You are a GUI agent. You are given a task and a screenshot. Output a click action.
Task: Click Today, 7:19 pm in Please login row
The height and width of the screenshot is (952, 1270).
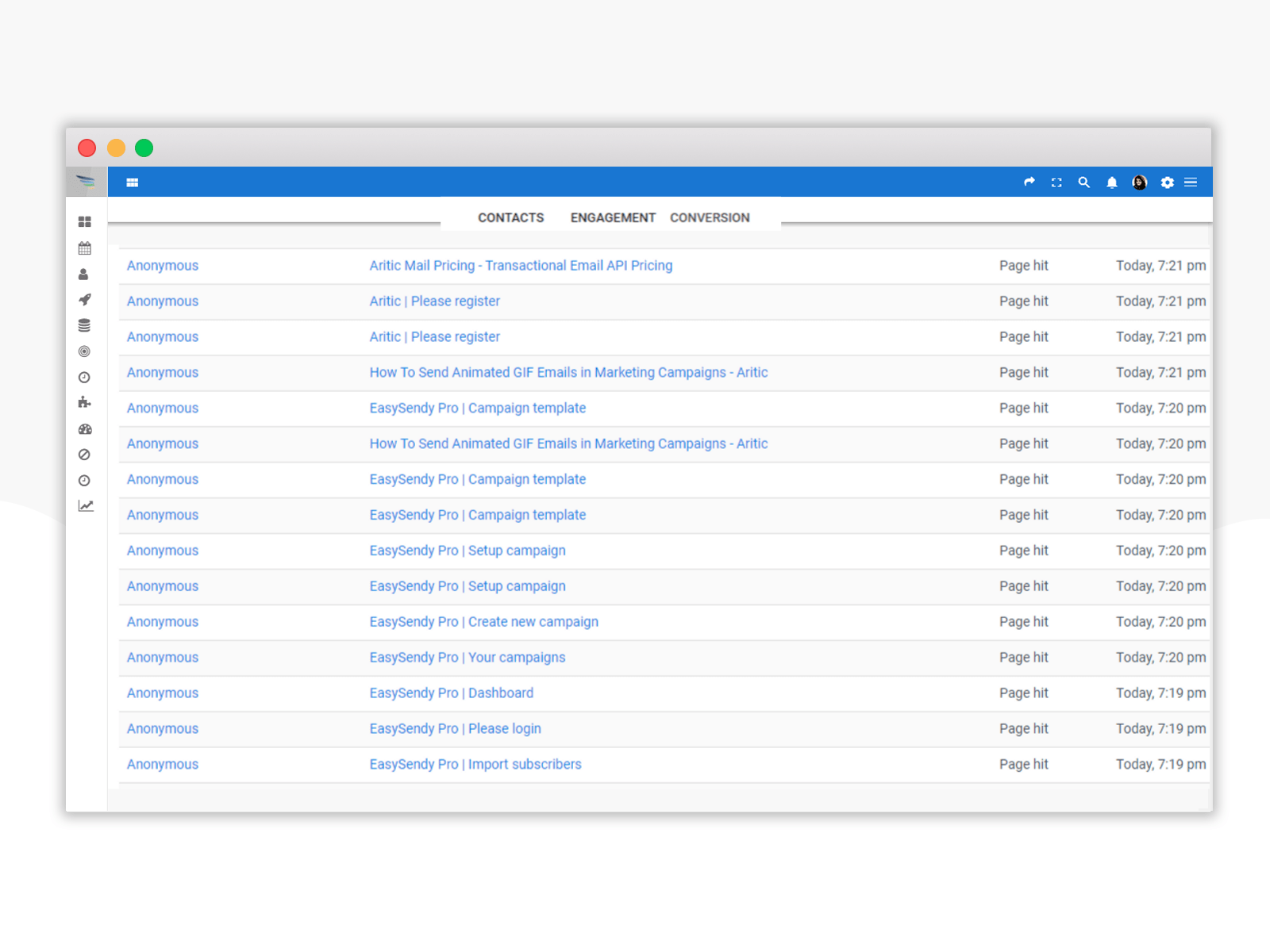(1160, 729)
